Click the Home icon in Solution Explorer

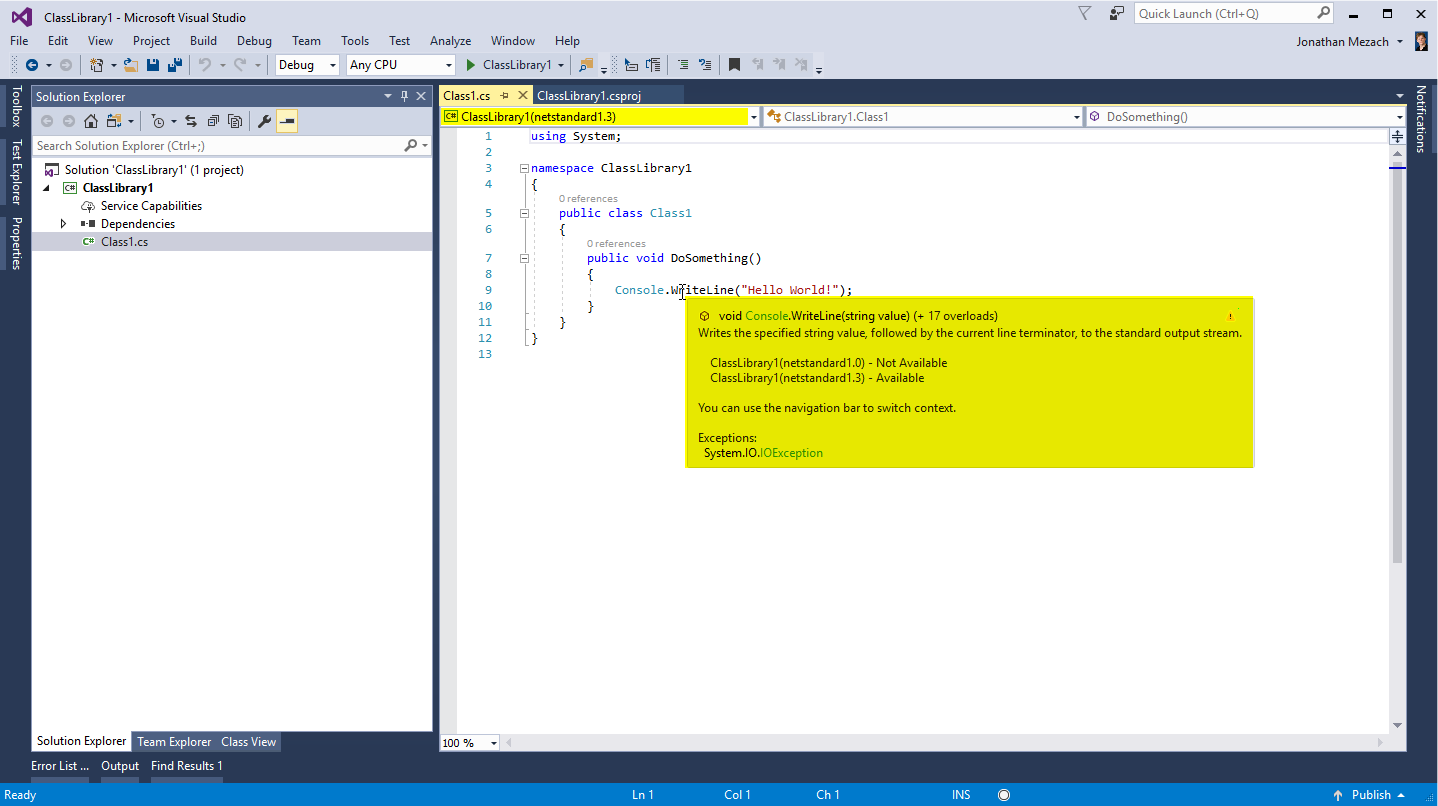pyautogui.click(x=91, y=121)
